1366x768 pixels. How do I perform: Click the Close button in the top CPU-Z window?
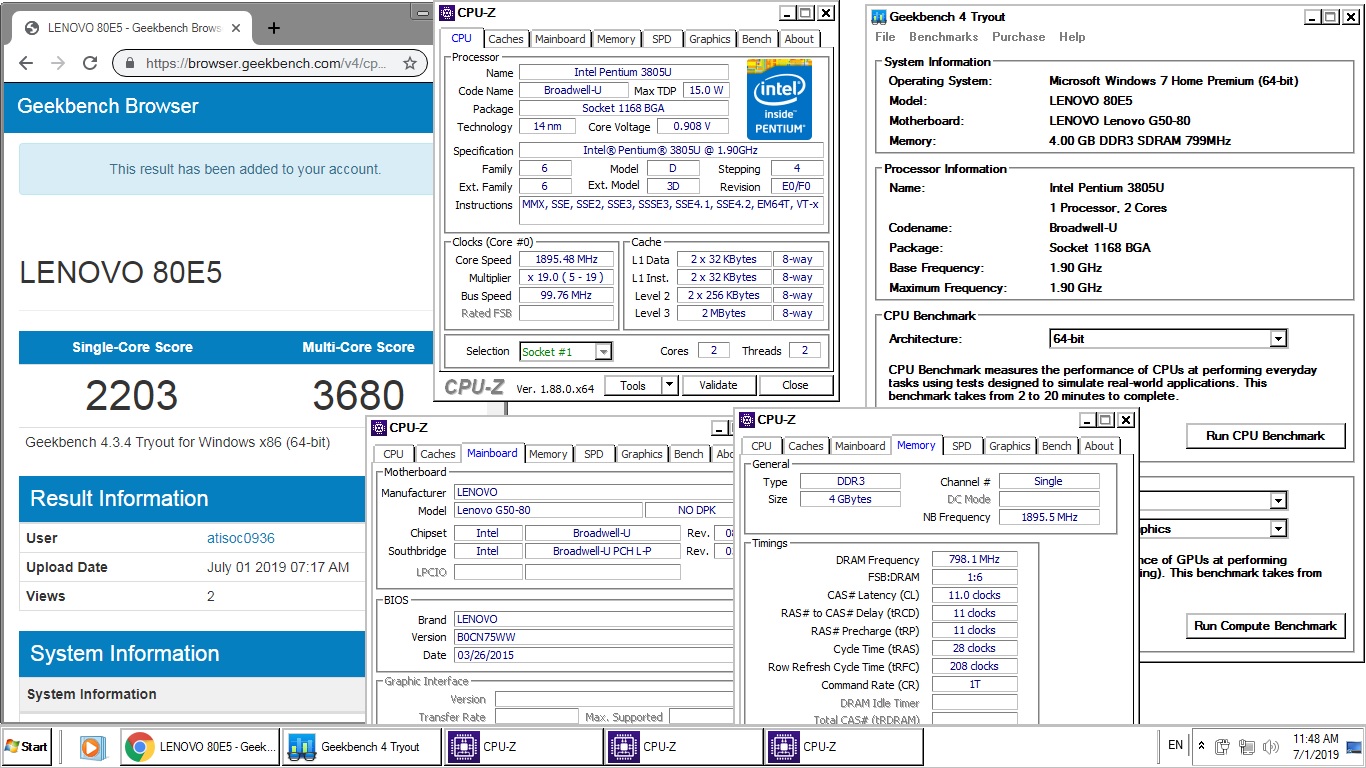795,385
